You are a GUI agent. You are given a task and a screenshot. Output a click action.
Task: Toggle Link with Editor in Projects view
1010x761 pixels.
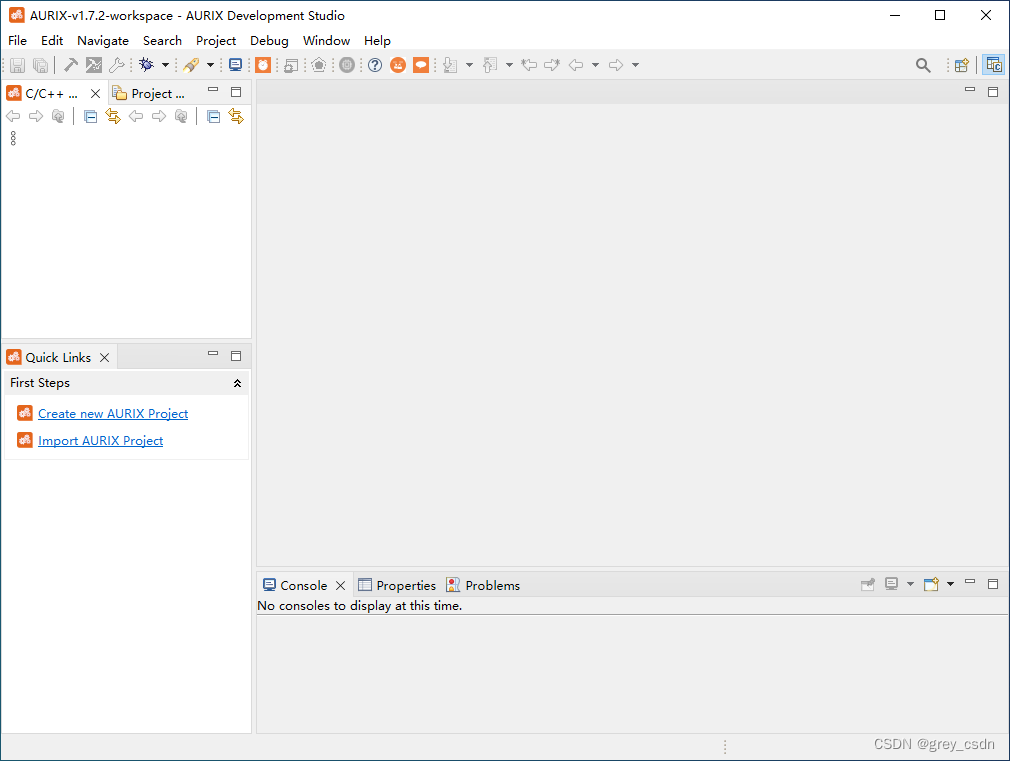(235, 116)
